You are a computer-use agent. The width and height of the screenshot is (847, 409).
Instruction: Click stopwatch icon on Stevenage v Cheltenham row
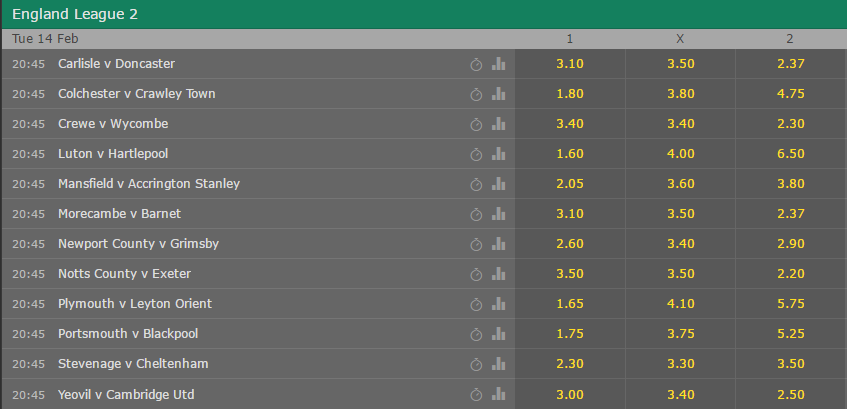[476, 364]
